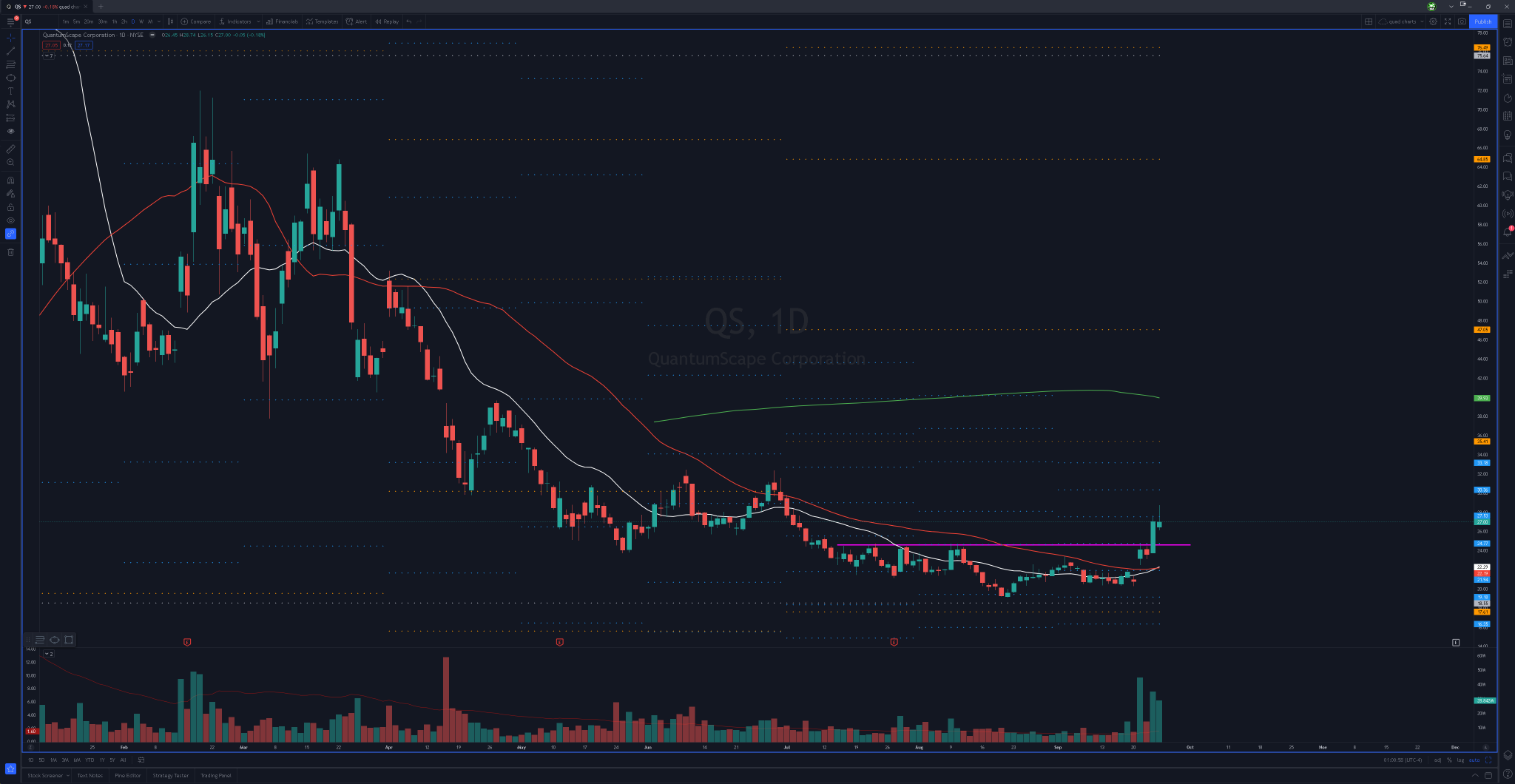
Task: Select the 1Y date range
Action: pos(102,760)
